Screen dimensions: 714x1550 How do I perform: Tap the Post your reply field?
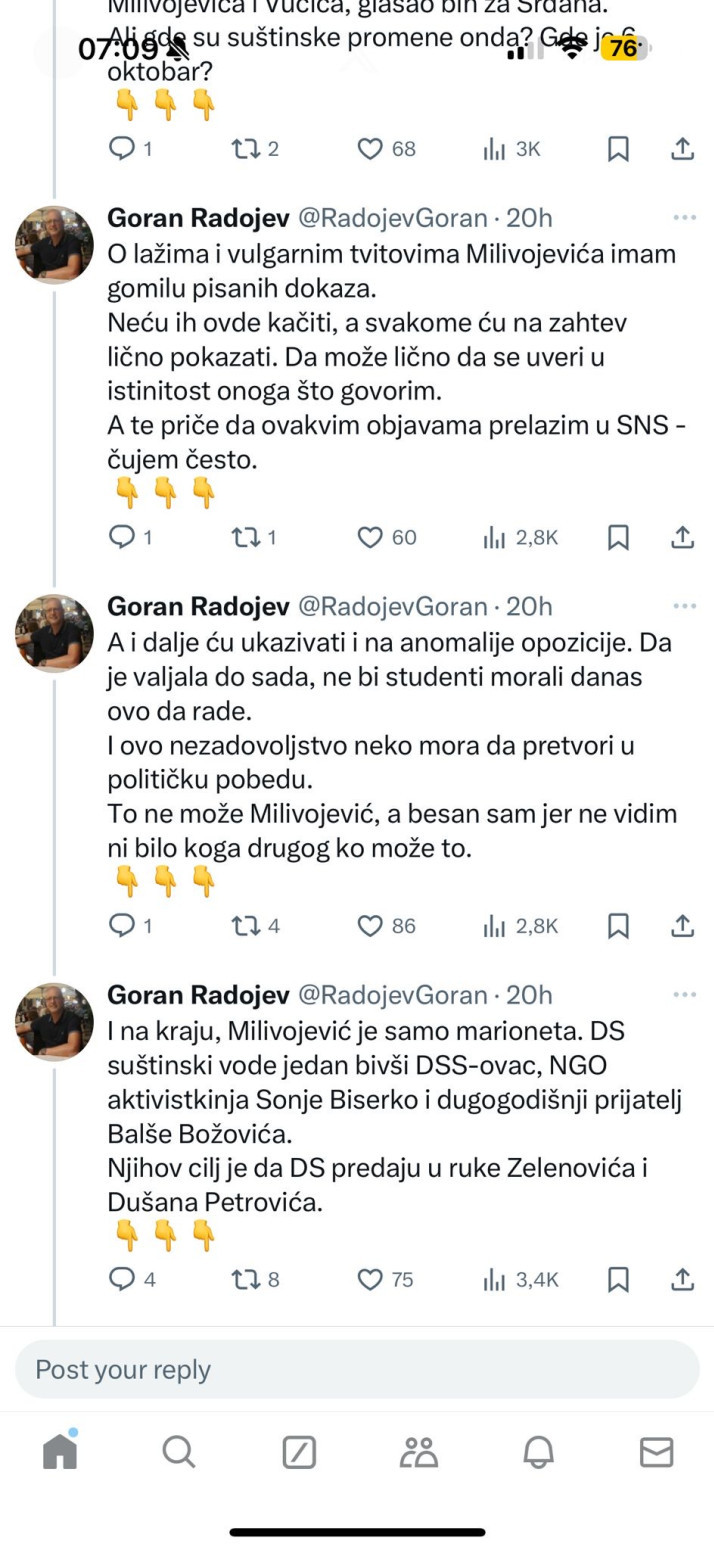point(357,1369)
